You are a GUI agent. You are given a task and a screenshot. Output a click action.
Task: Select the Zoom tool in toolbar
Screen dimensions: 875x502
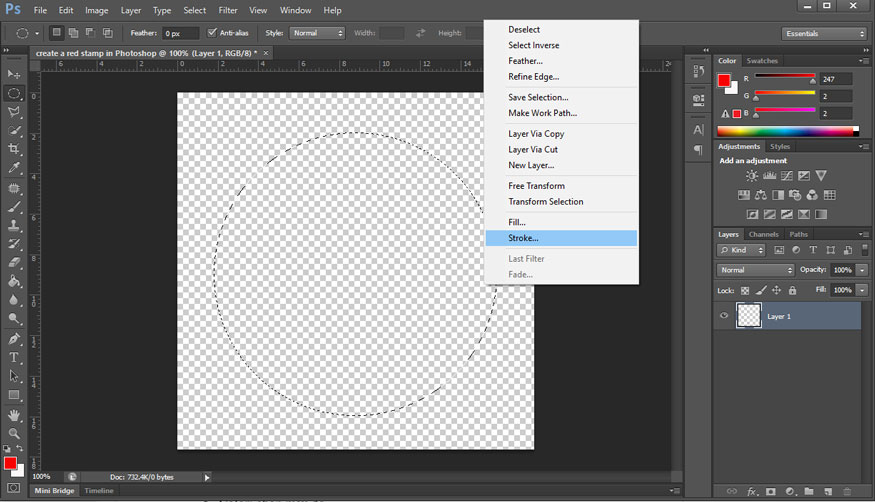14,433
